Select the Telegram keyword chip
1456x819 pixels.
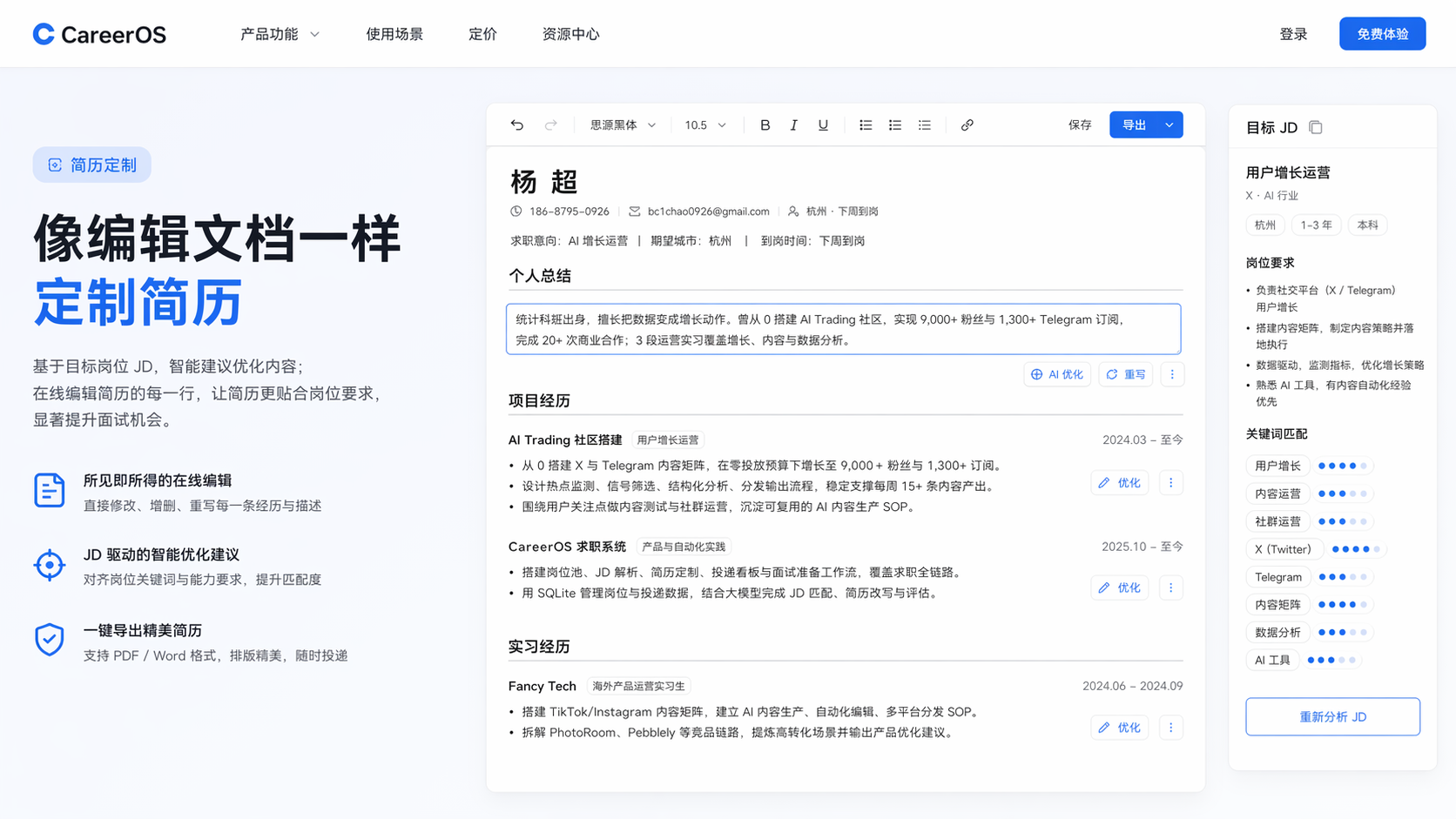1278,577
